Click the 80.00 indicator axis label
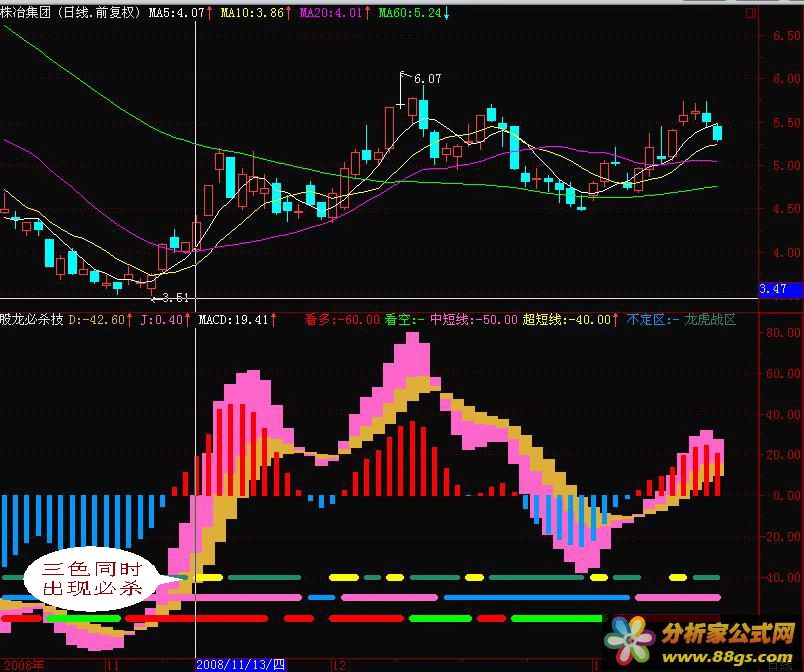This screenshot has width=804, height=672. (783, 333)
